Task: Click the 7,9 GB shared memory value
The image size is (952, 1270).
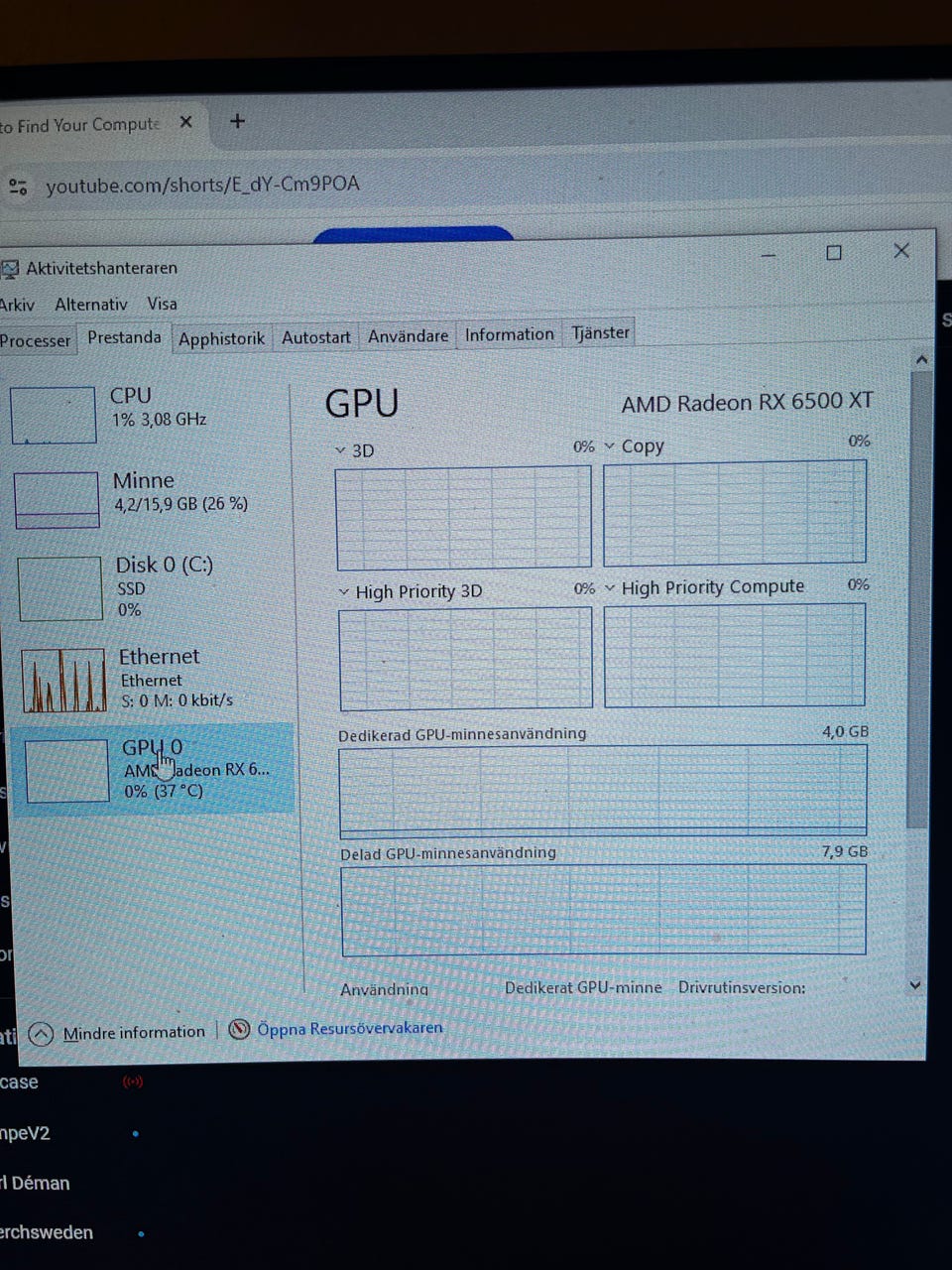Action: (x=845, y=851)
